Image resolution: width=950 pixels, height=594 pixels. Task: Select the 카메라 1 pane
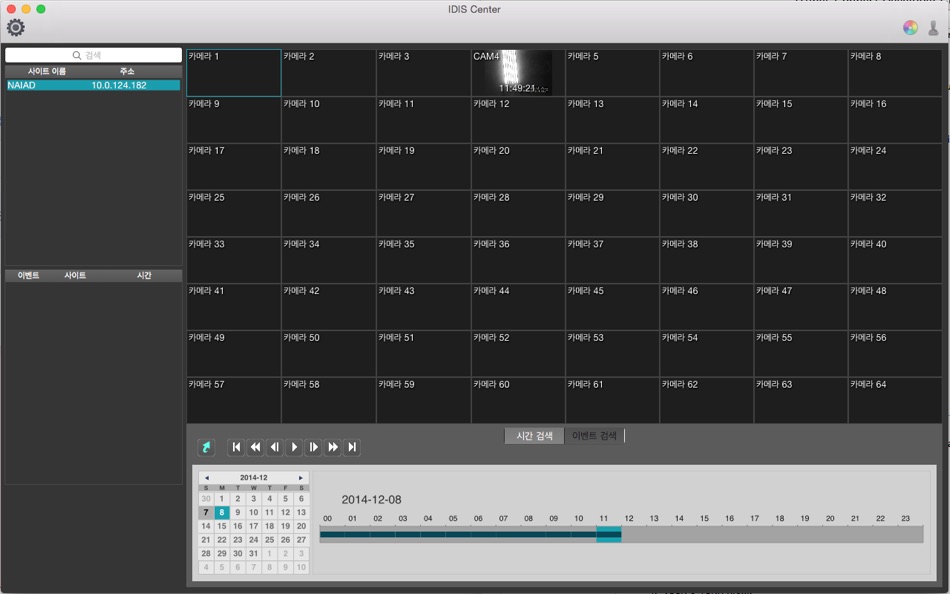[x=234, y=73]
